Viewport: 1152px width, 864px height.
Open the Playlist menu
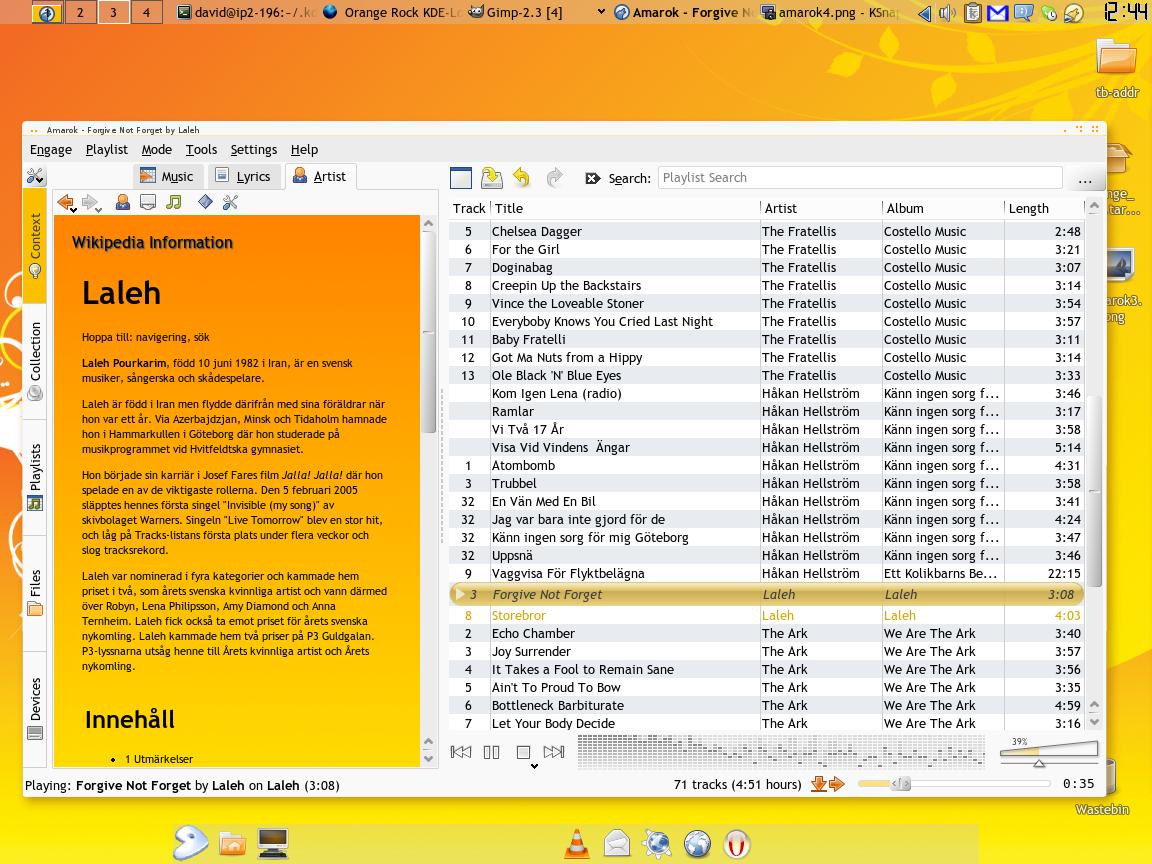pyautogui.click(x=107, y=150)
